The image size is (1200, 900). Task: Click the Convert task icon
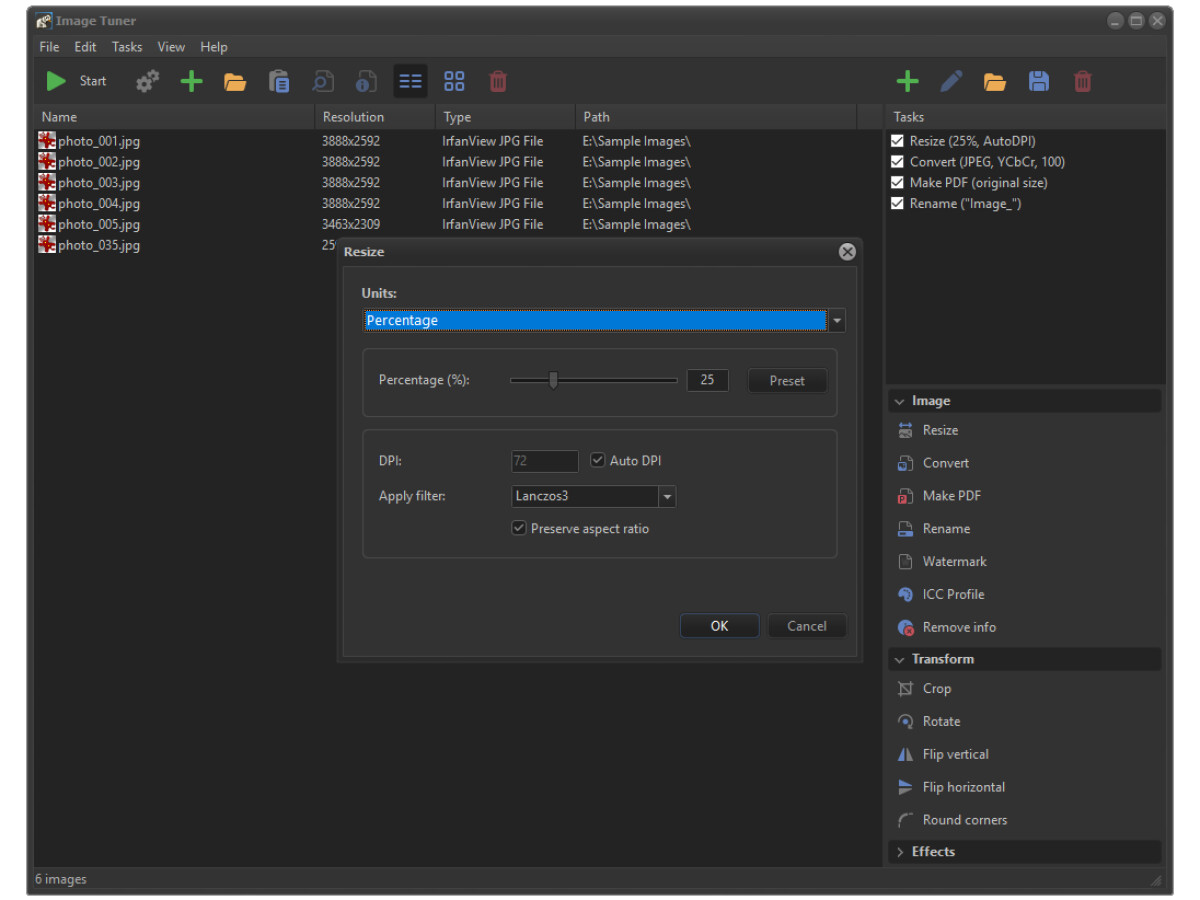[x=906, y=463]
